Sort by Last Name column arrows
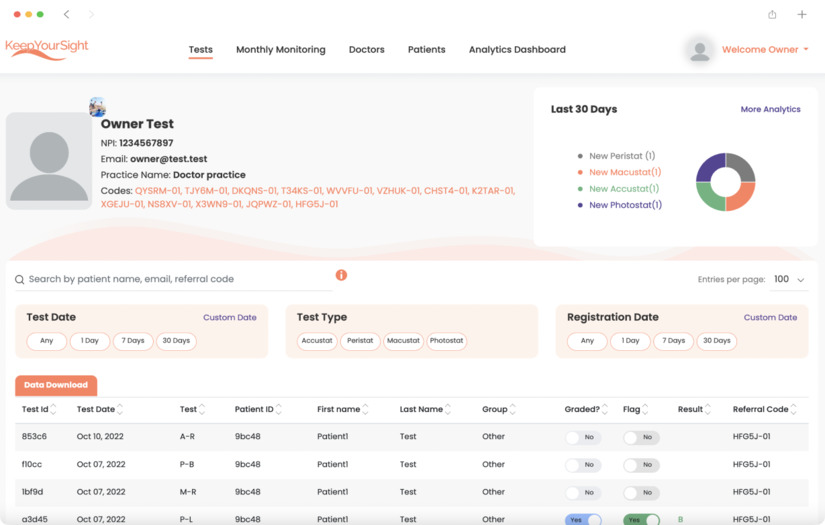The width and height of the screenshot is (825, 525). (x=448, y=409)
